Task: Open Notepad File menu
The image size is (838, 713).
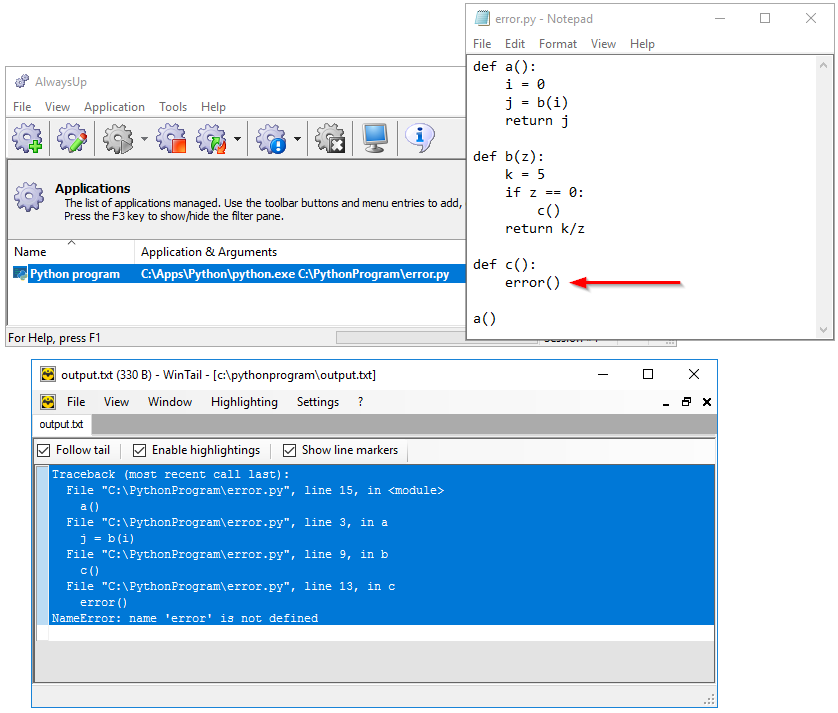Action: pos(482,44)
